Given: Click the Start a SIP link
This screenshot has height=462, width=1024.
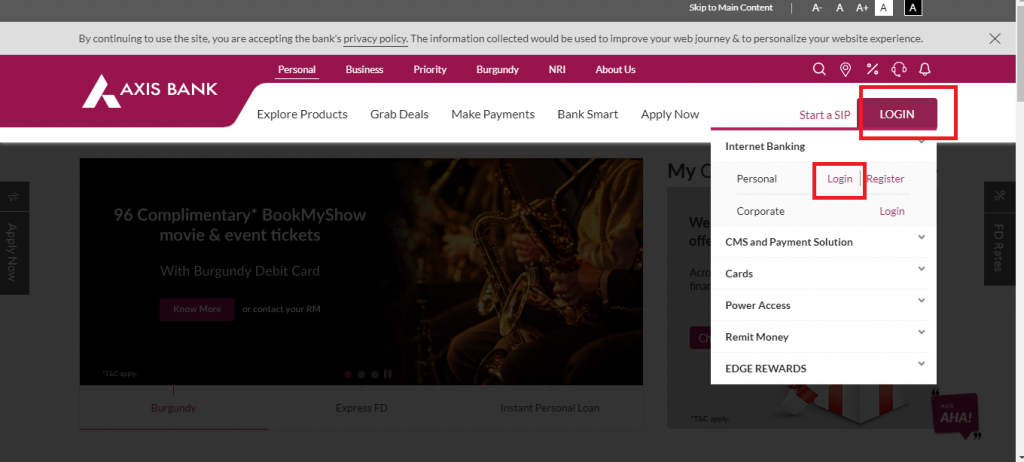Looking at the screenshot, I should (825, 115).
